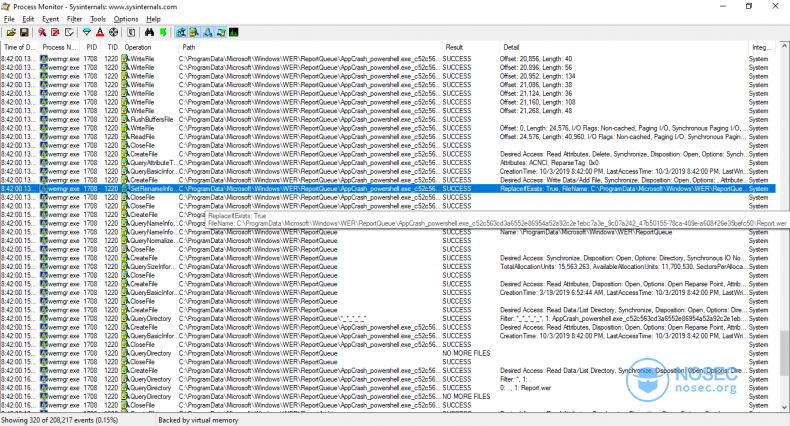Open the File menu
This screenshot has width=790, height=426.
pyautogui.click(x=9, y=19)
